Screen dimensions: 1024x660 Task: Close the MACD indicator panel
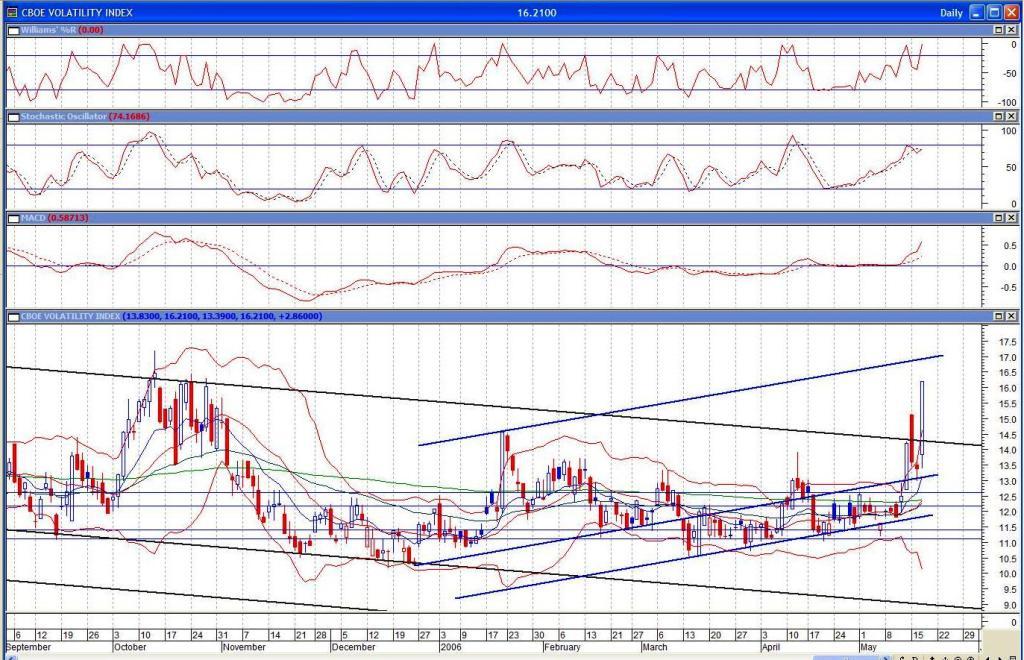[x=1011, y=218]
